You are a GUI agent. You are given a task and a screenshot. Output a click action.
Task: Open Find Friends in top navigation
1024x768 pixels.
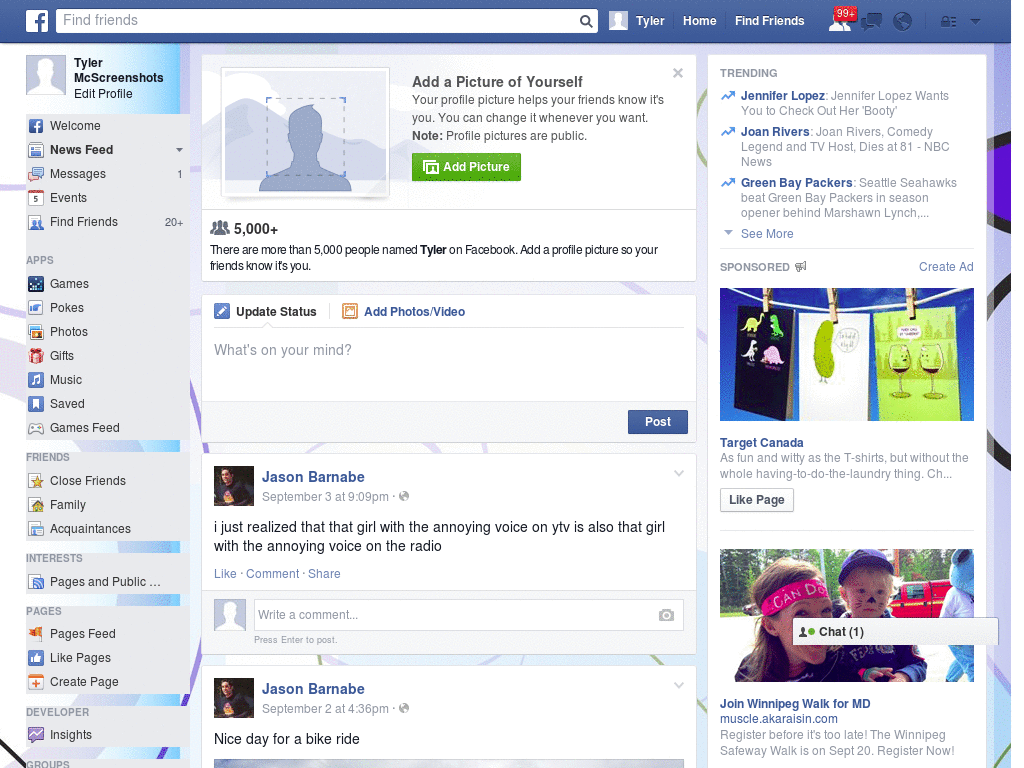coord(769,21)
